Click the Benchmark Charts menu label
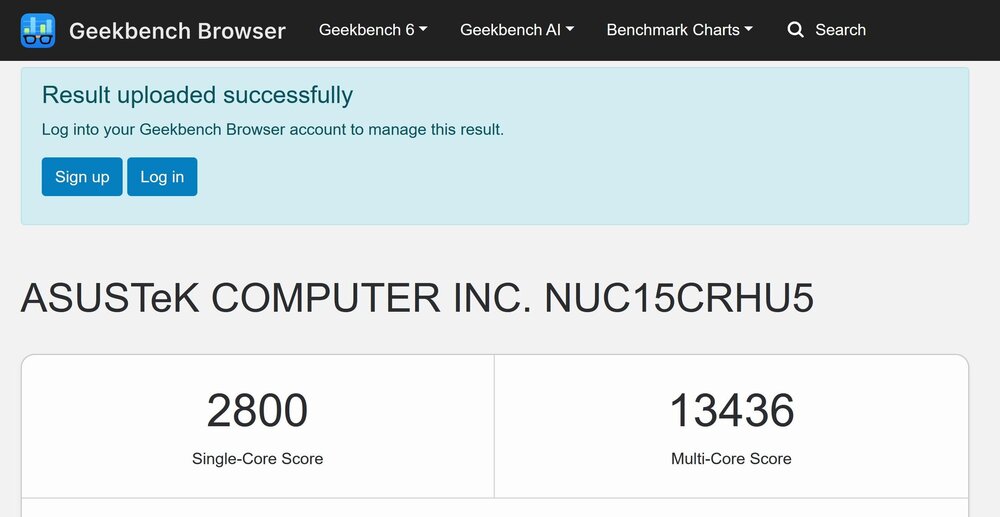The height and width of the screenshot is (517, 1000). click(x=673, y=30)
